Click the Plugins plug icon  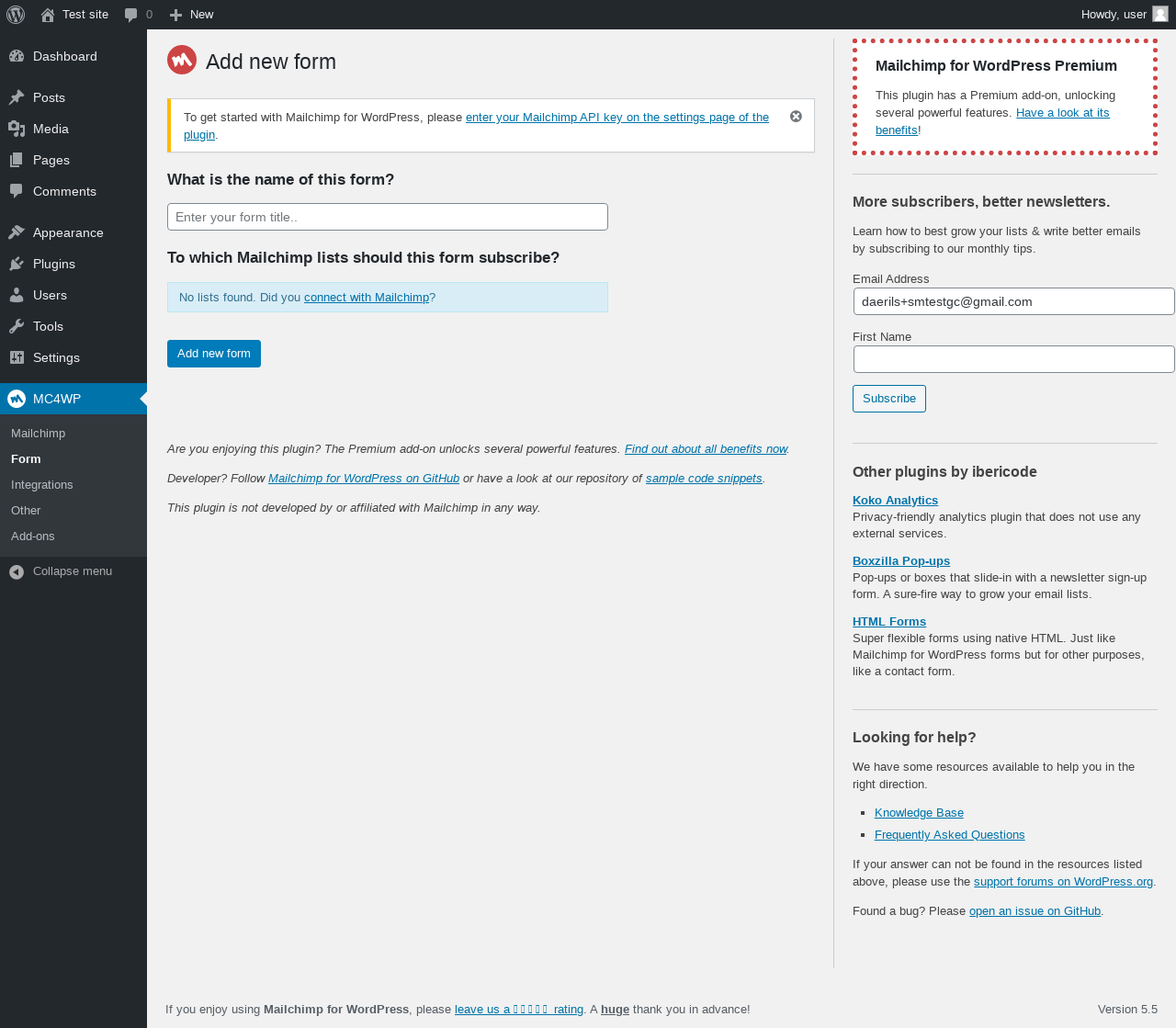point(17,264)
